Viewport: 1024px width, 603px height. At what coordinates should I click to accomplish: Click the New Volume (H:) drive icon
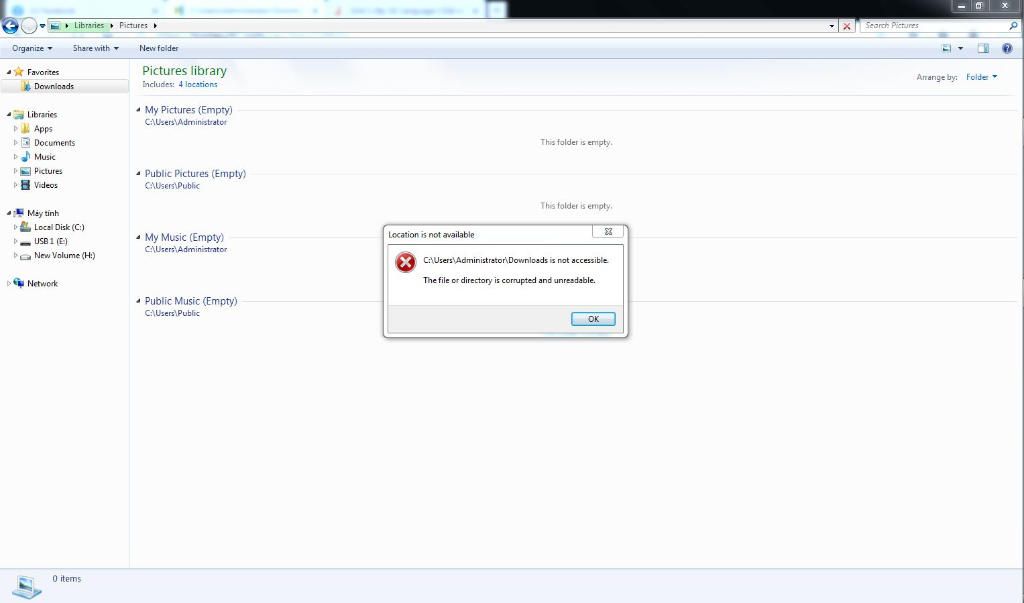pos(25,256)
